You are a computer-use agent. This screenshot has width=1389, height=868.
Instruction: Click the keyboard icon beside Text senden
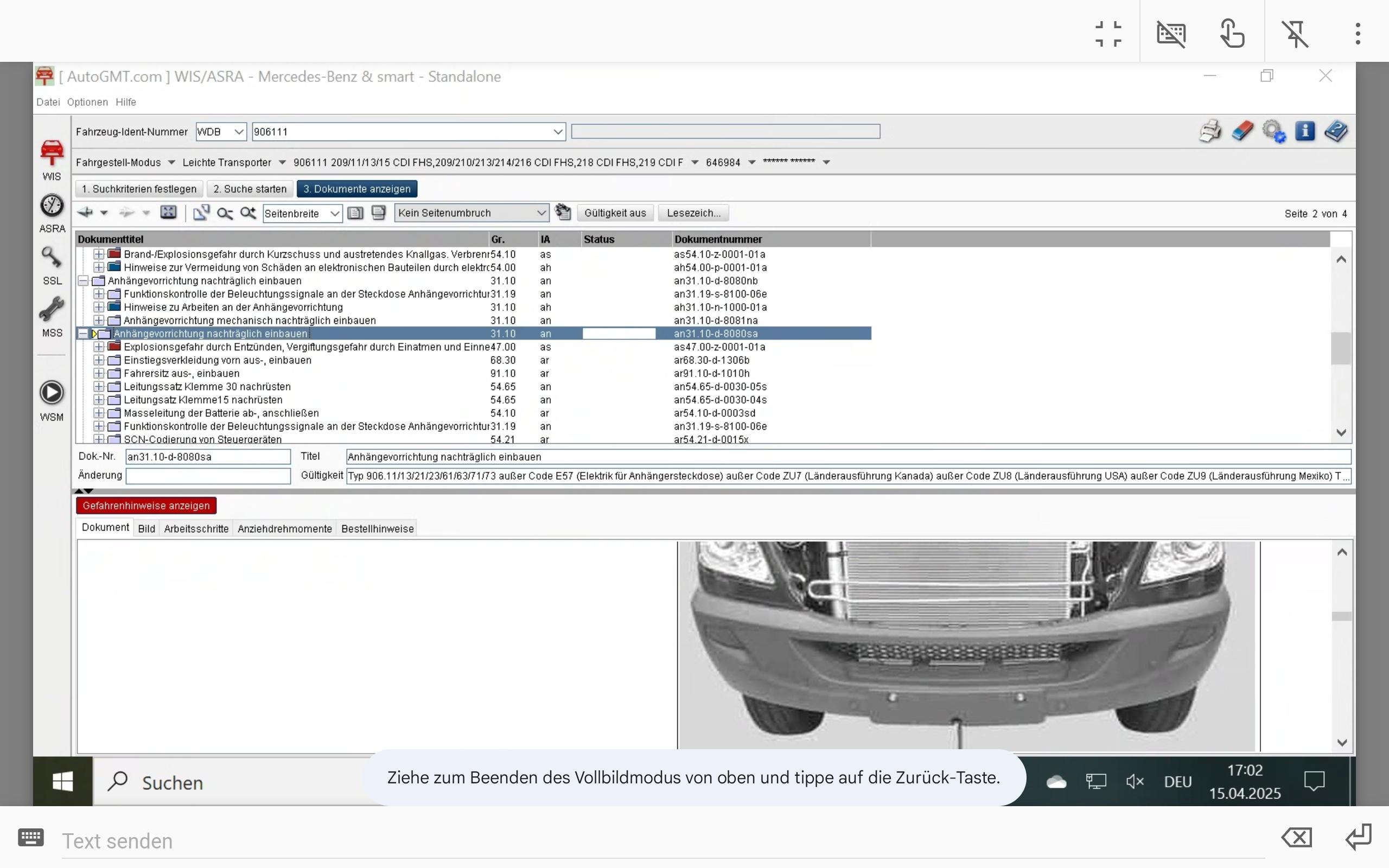pos(30,838)
